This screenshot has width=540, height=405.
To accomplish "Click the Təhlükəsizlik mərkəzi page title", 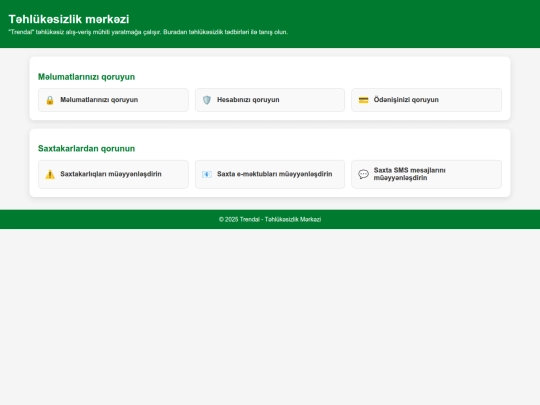I will pyautogui.click(x=69, y=19).
